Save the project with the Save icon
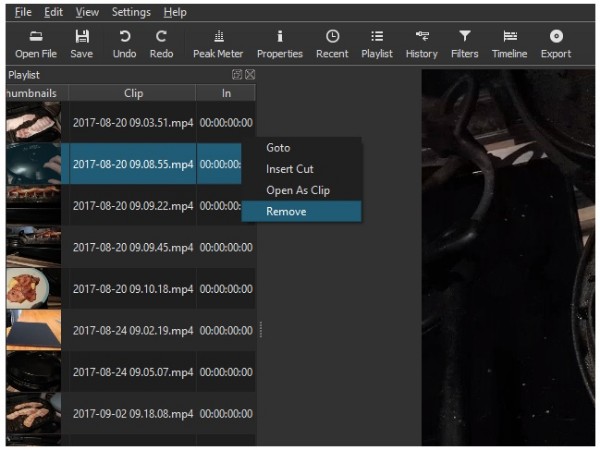Image resolution: width=600 pixels, height=450 pixels. 82,44
